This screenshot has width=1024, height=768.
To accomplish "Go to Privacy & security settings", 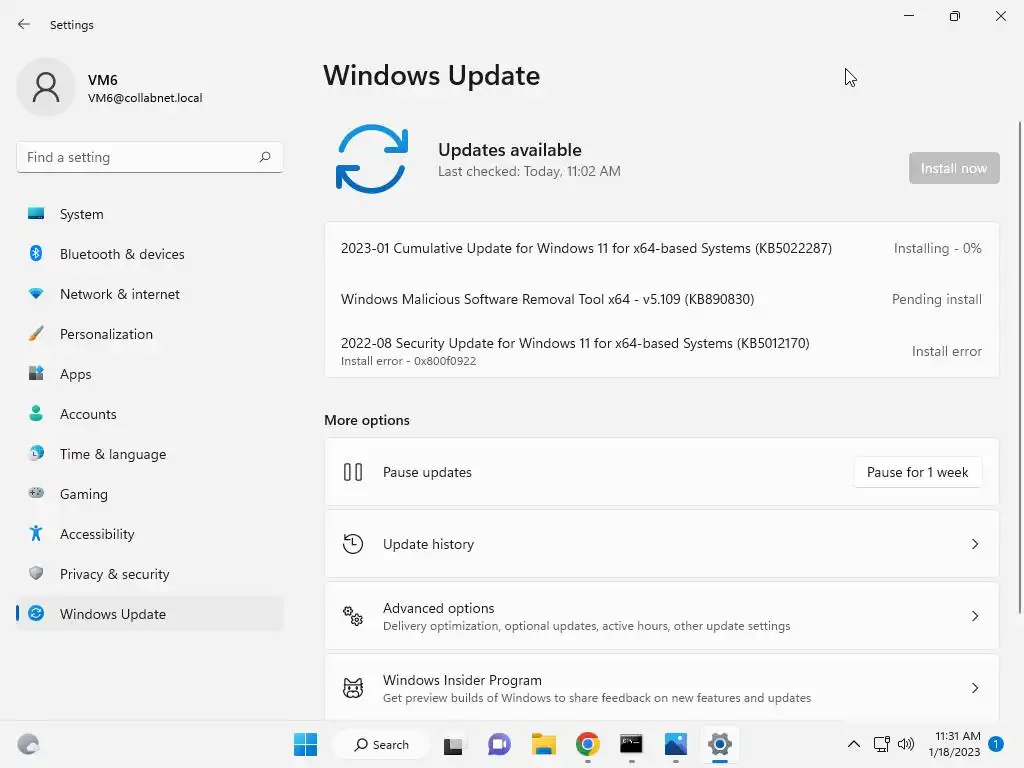I will [x=150, y=574].
